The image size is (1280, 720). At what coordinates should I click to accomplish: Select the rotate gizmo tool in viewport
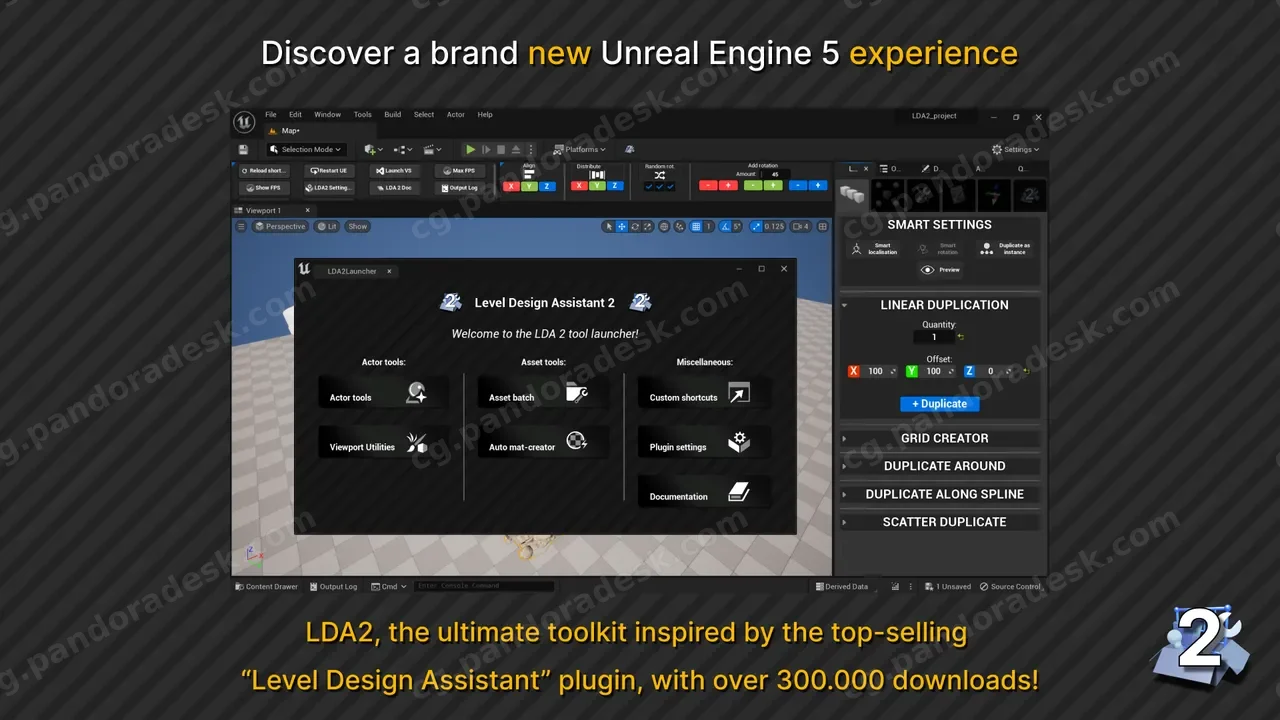(x=635, y=226)
